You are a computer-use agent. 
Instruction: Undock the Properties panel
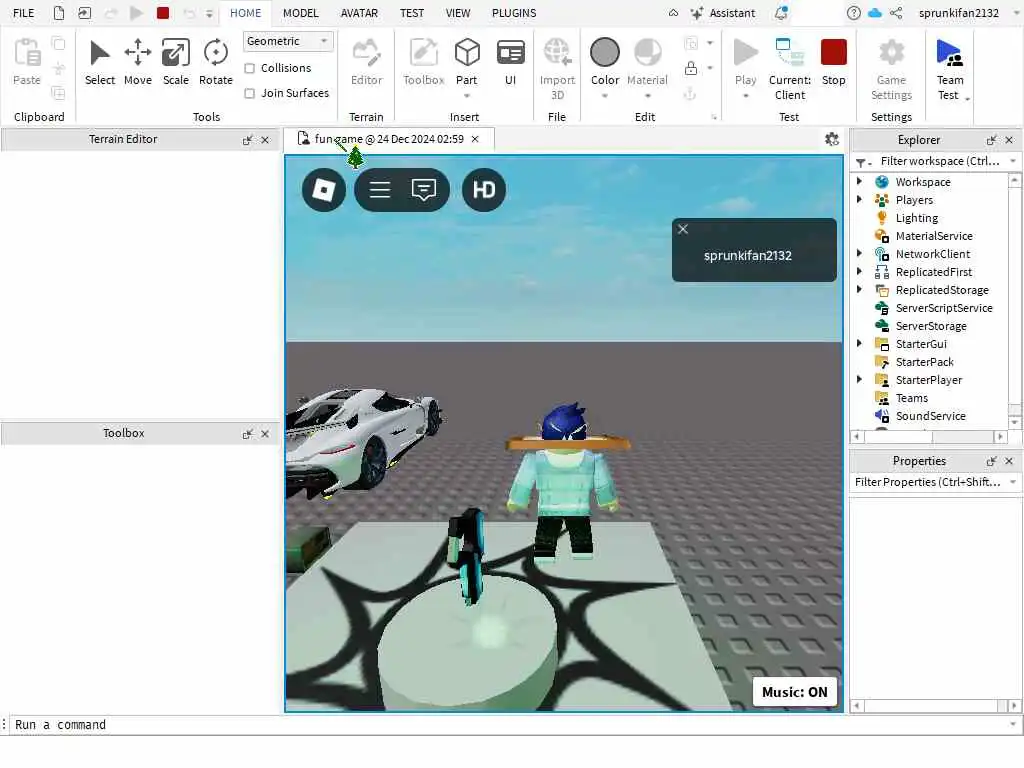click(991, 461)
